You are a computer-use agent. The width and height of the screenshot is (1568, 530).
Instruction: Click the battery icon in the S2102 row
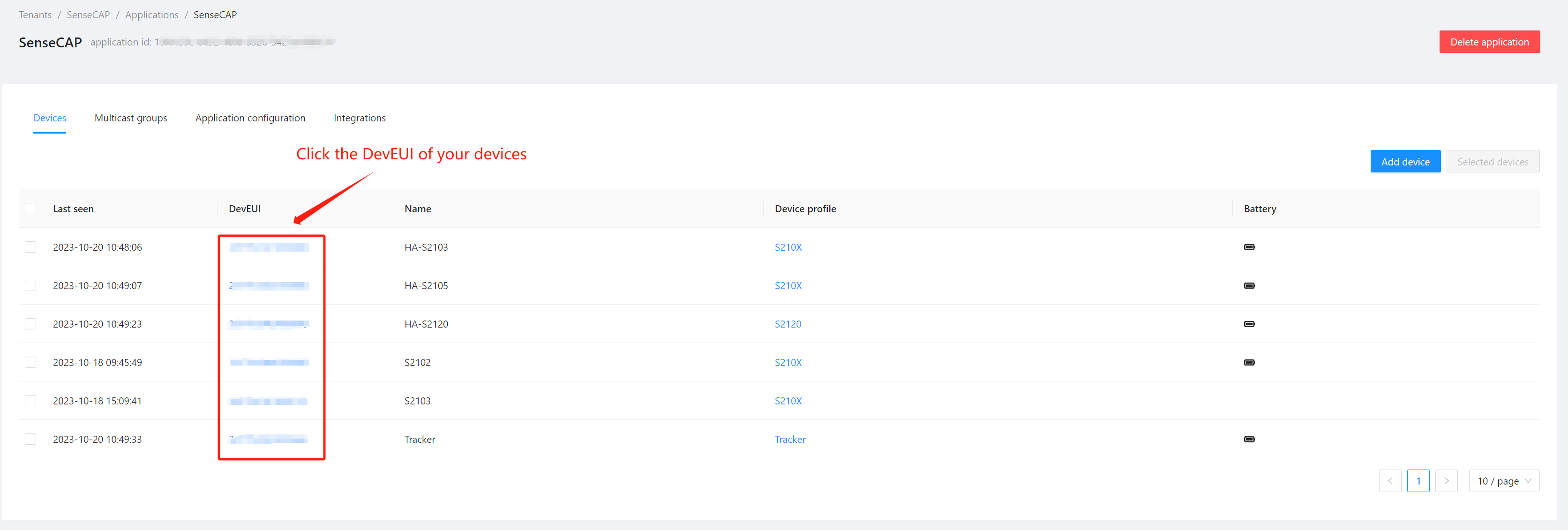tap(1249, 362)
